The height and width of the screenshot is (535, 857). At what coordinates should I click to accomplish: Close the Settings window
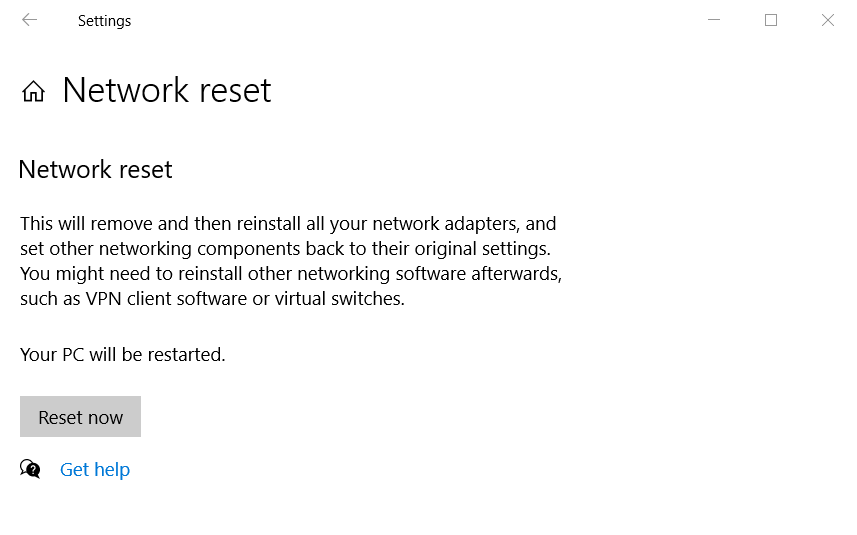coord(828,20)
